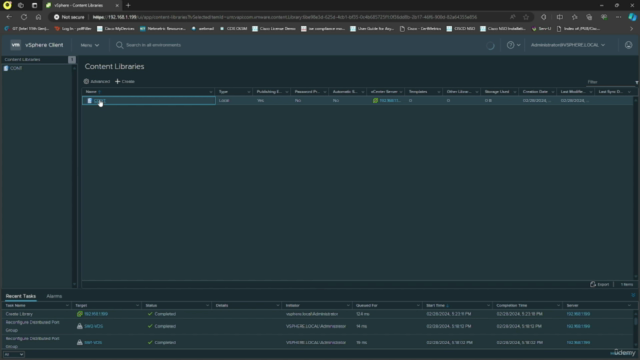Click the Export button below the table

coord(599,284)
